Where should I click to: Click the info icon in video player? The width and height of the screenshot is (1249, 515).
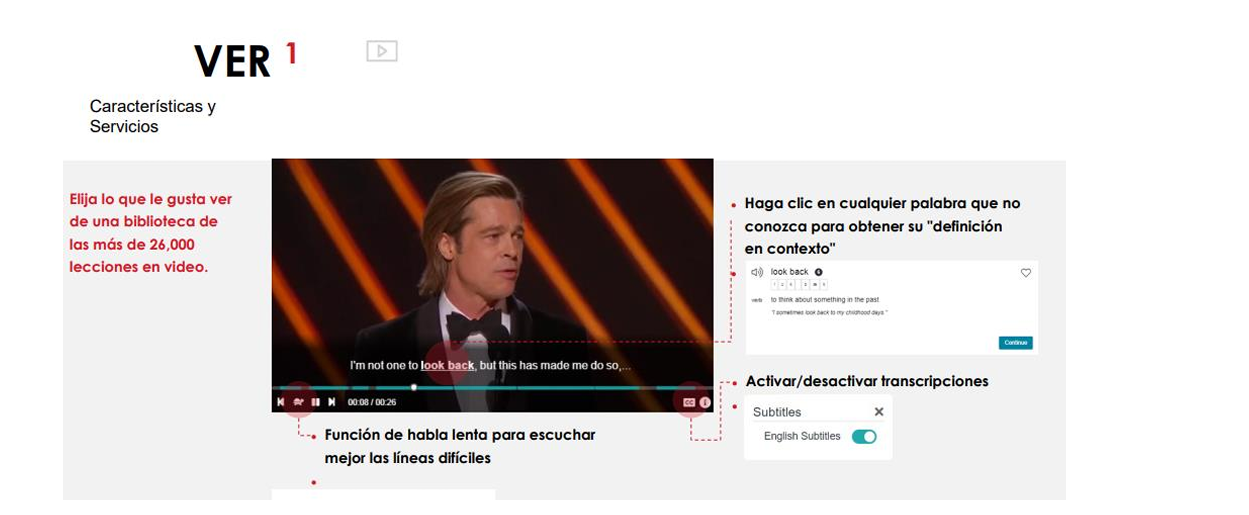click(x=705, y=402)
